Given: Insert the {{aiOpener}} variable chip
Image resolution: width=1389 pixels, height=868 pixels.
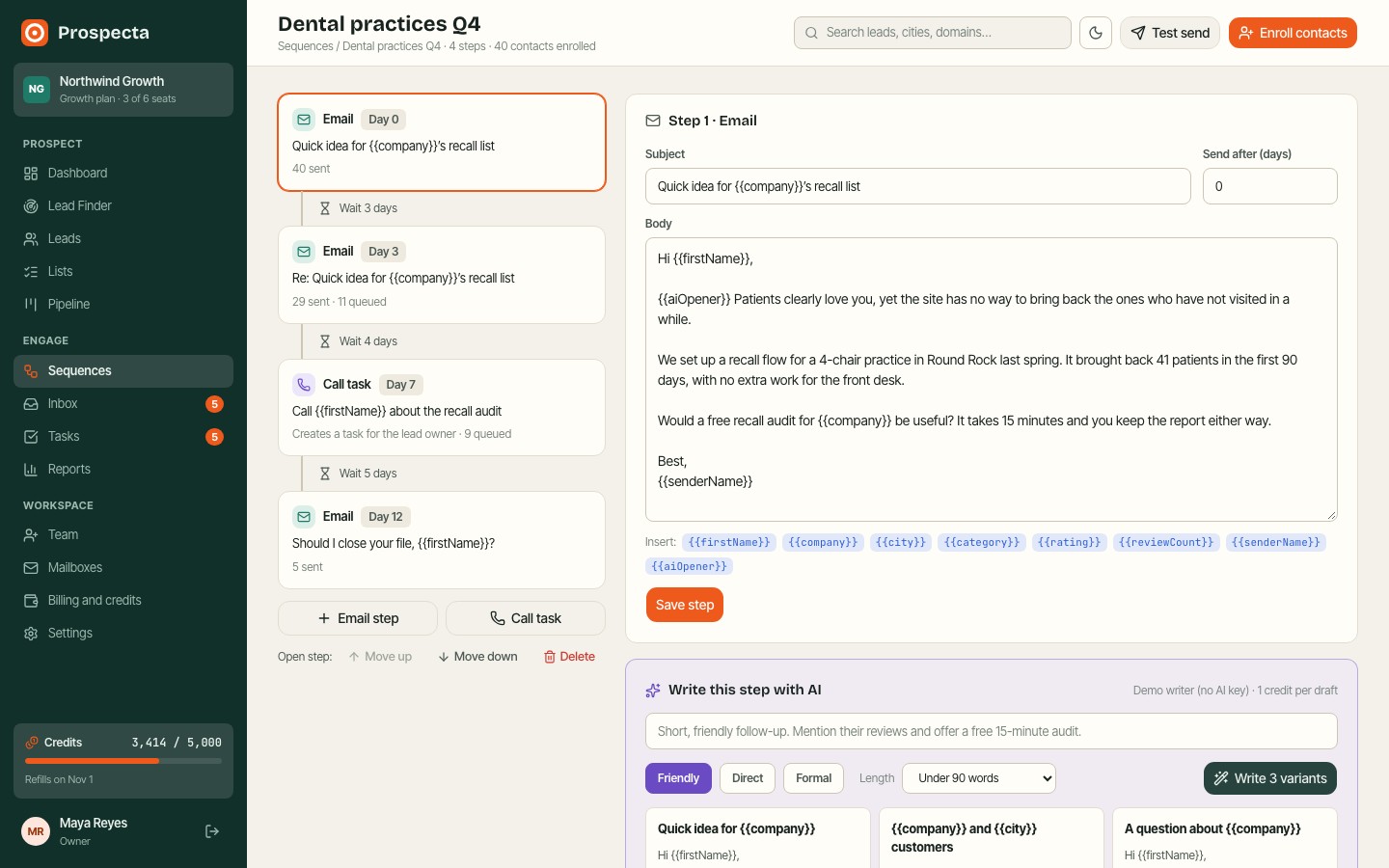Looking at the screenshot, I should pyautogui.click(x=689, y=566).
